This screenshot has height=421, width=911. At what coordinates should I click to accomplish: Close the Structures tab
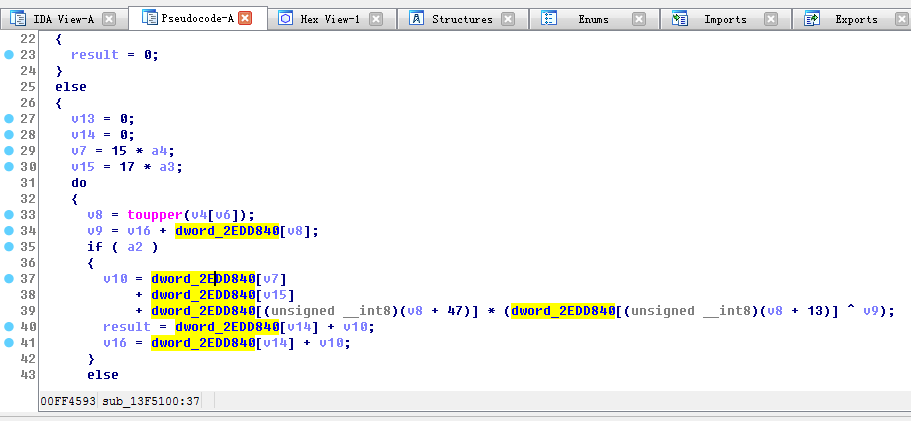tap(508, 19)
